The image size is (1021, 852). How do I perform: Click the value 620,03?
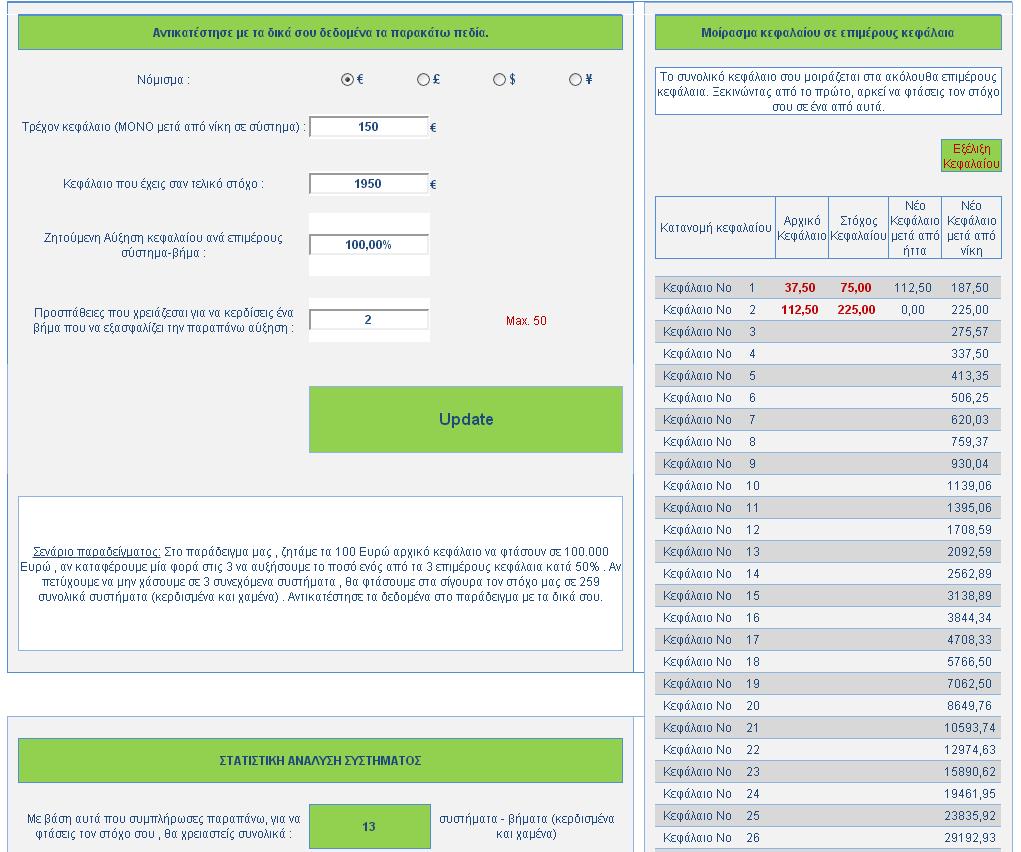970,419
